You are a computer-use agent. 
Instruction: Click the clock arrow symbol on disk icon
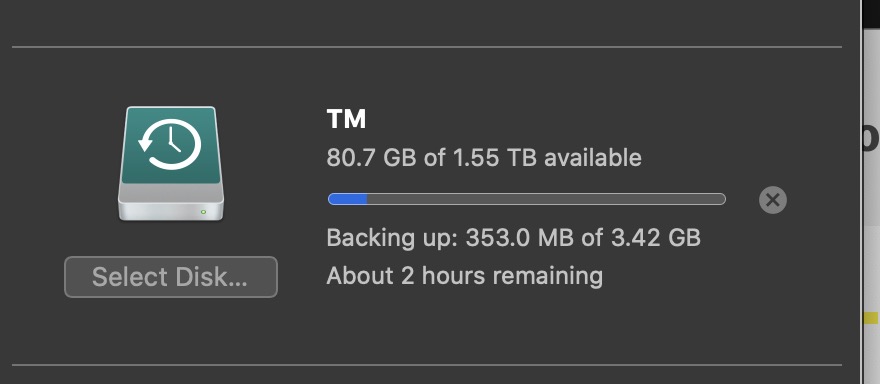(x=170, y=144)
